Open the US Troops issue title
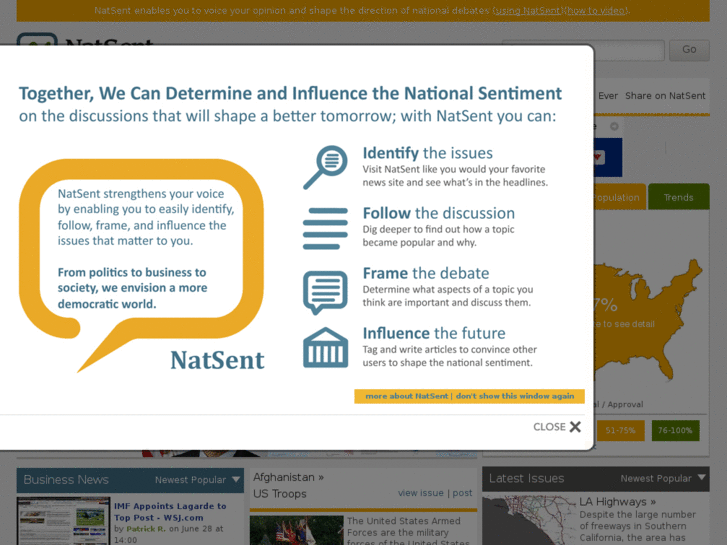This screenshot has width=727, height=545. pos(280,494)
